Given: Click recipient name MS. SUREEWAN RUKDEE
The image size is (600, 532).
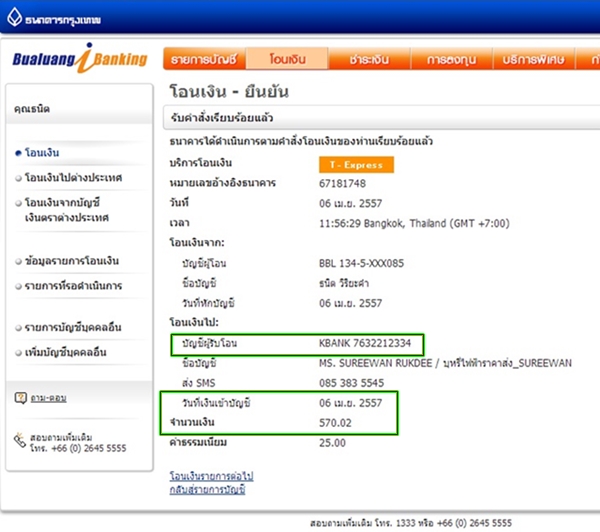Looking at the screenshot, I should 375,363.
